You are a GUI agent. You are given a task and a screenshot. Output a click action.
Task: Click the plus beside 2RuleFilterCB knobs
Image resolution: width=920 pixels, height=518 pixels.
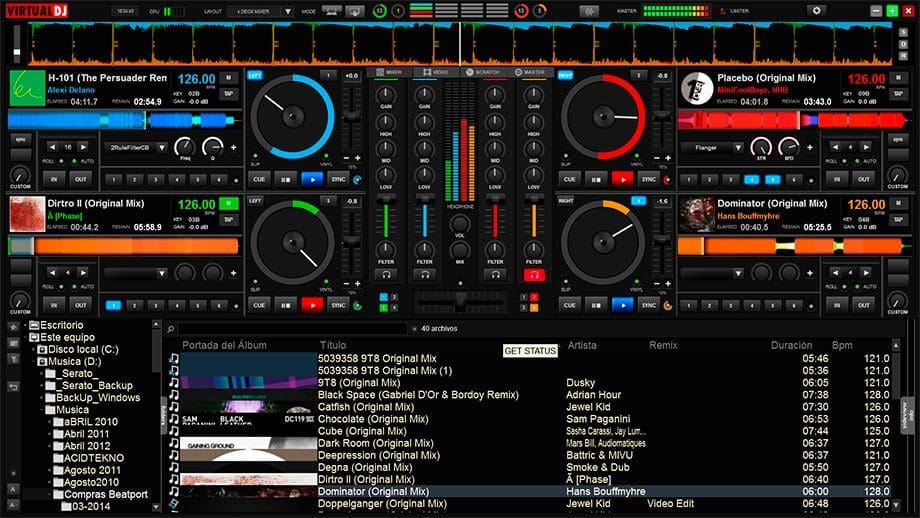[x=234, y=148]
